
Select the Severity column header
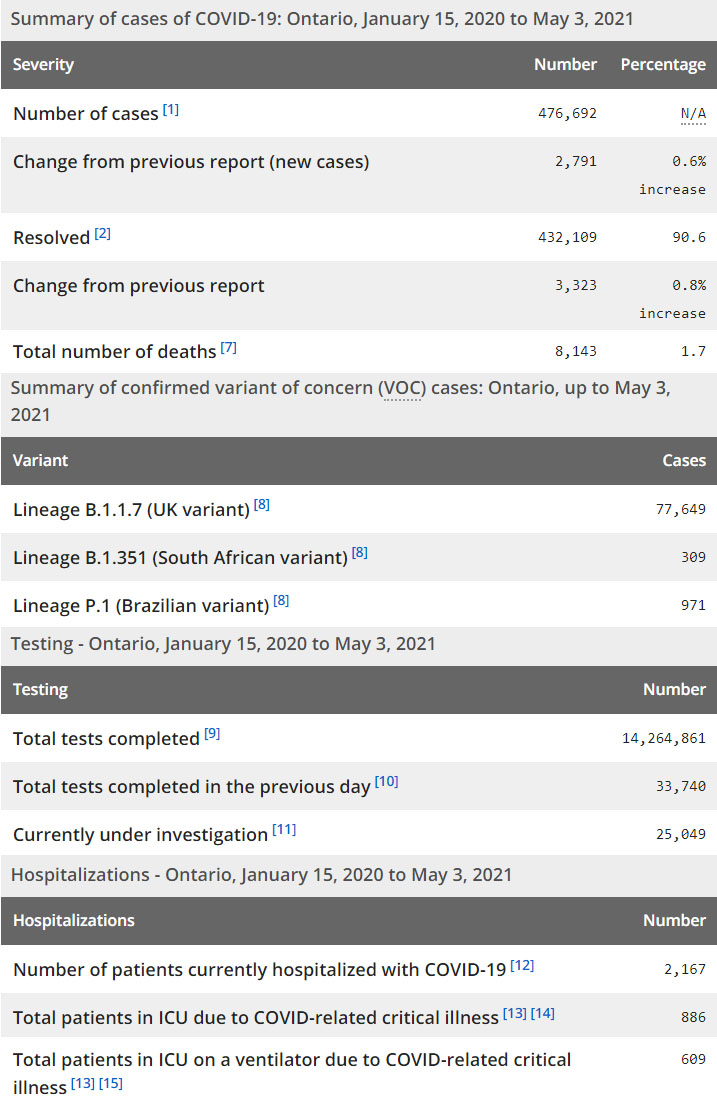pyautogui.click(x=44, y=65)
